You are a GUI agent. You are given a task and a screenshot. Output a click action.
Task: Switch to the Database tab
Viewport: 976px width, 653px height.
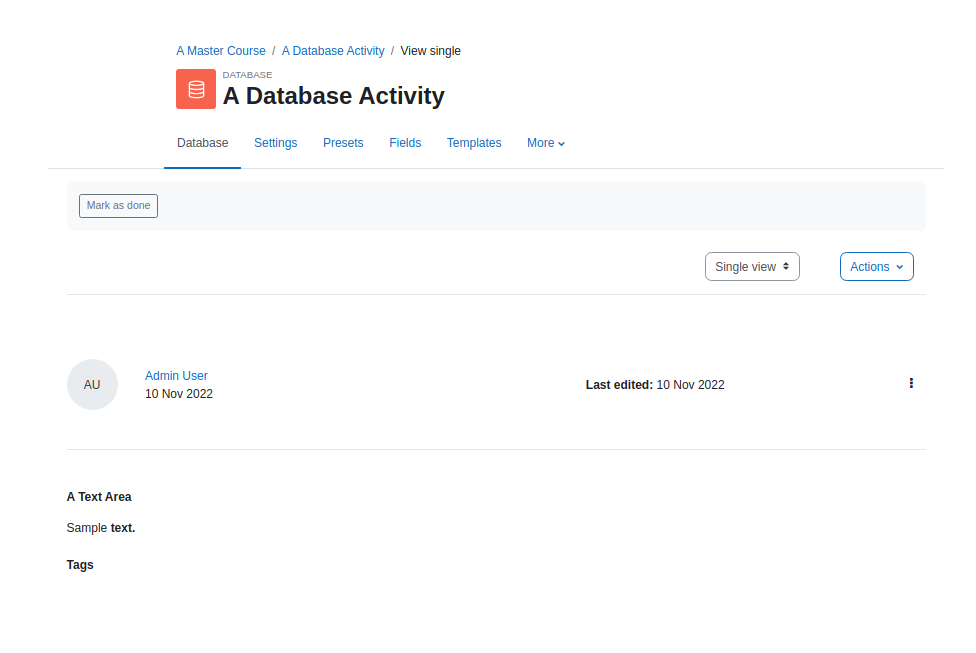[202, 143]
